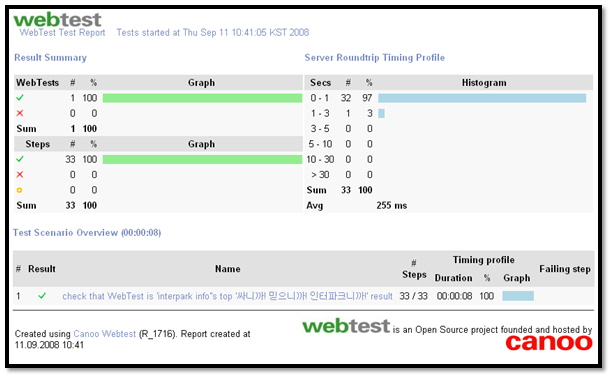The height and width of the screenshot is (379, 613).
Task: Click 'Open Source project founded and hosted by' text
Action: coord(504,329)
